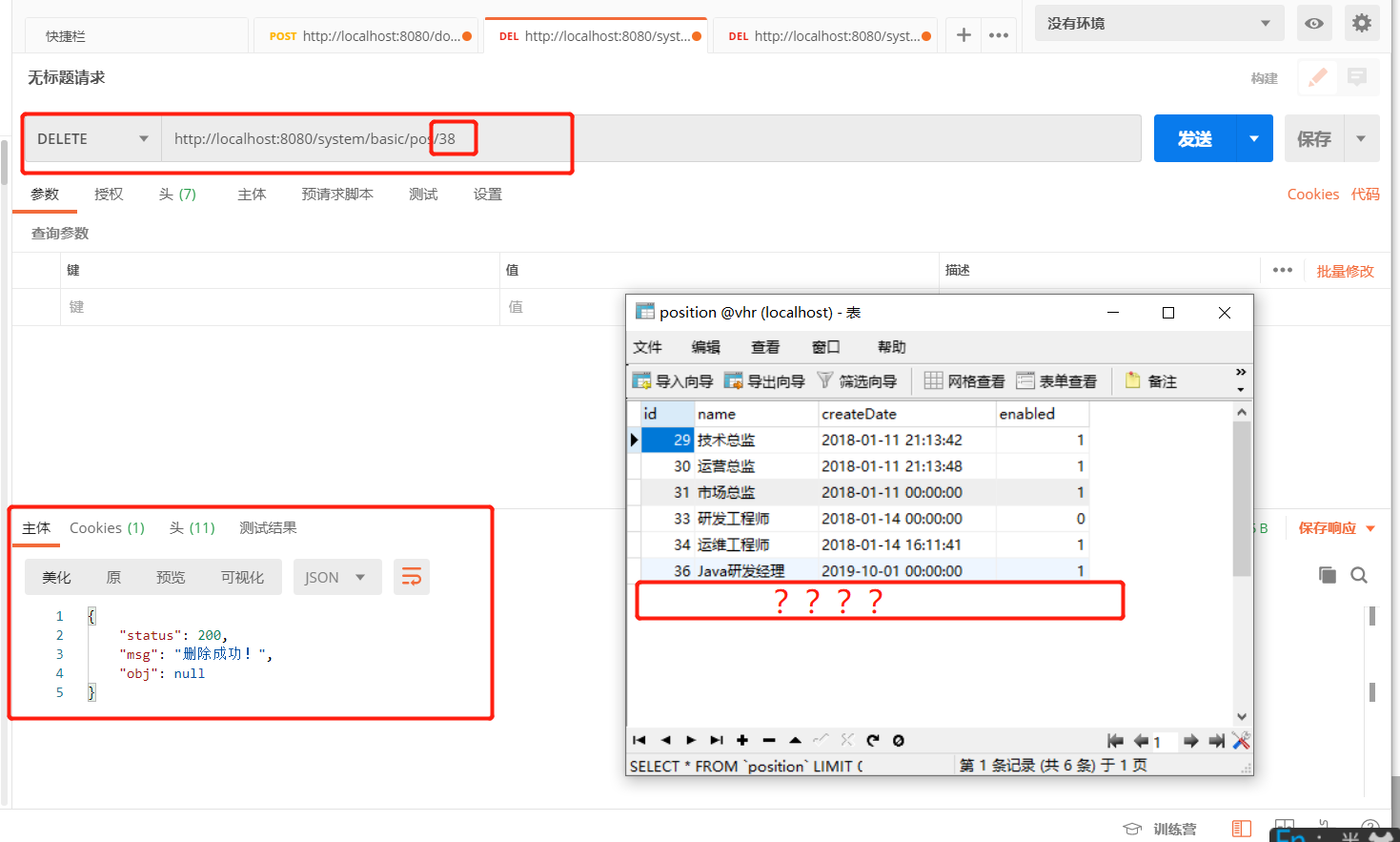
Task: Go to first record in position table
Action: click(639, 740)
